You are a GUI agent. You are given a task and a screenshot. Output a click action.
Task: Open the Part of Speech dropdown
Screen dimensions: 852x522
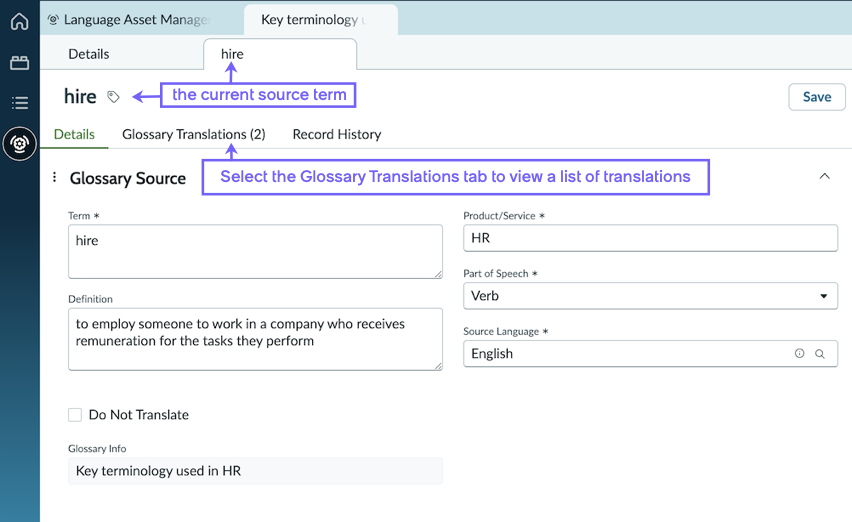click(x=650, y=296)
